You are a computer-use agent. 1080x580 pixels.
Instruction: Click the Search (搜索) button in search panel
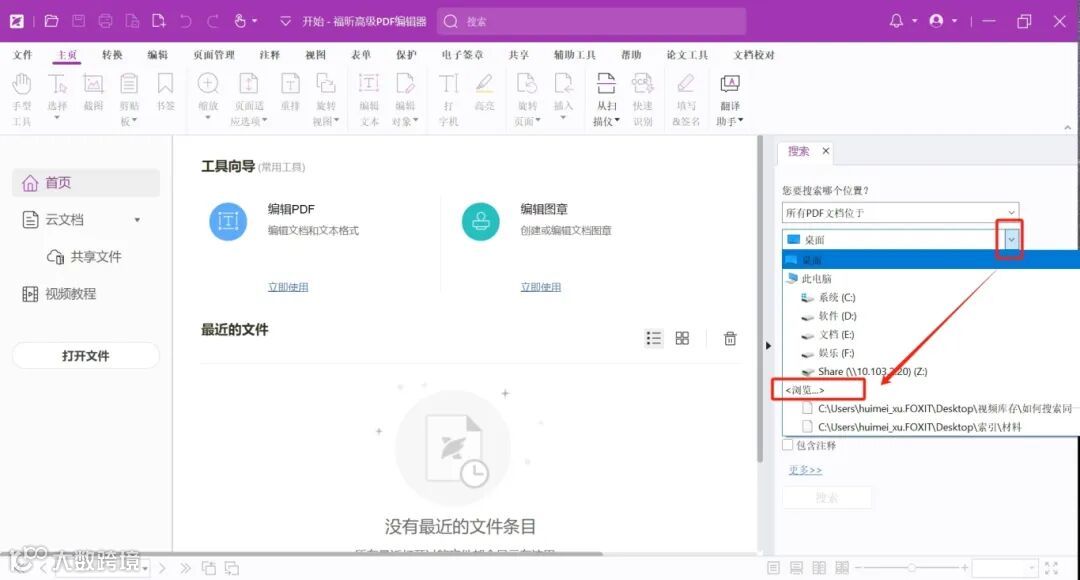click(x=827, y=497)
